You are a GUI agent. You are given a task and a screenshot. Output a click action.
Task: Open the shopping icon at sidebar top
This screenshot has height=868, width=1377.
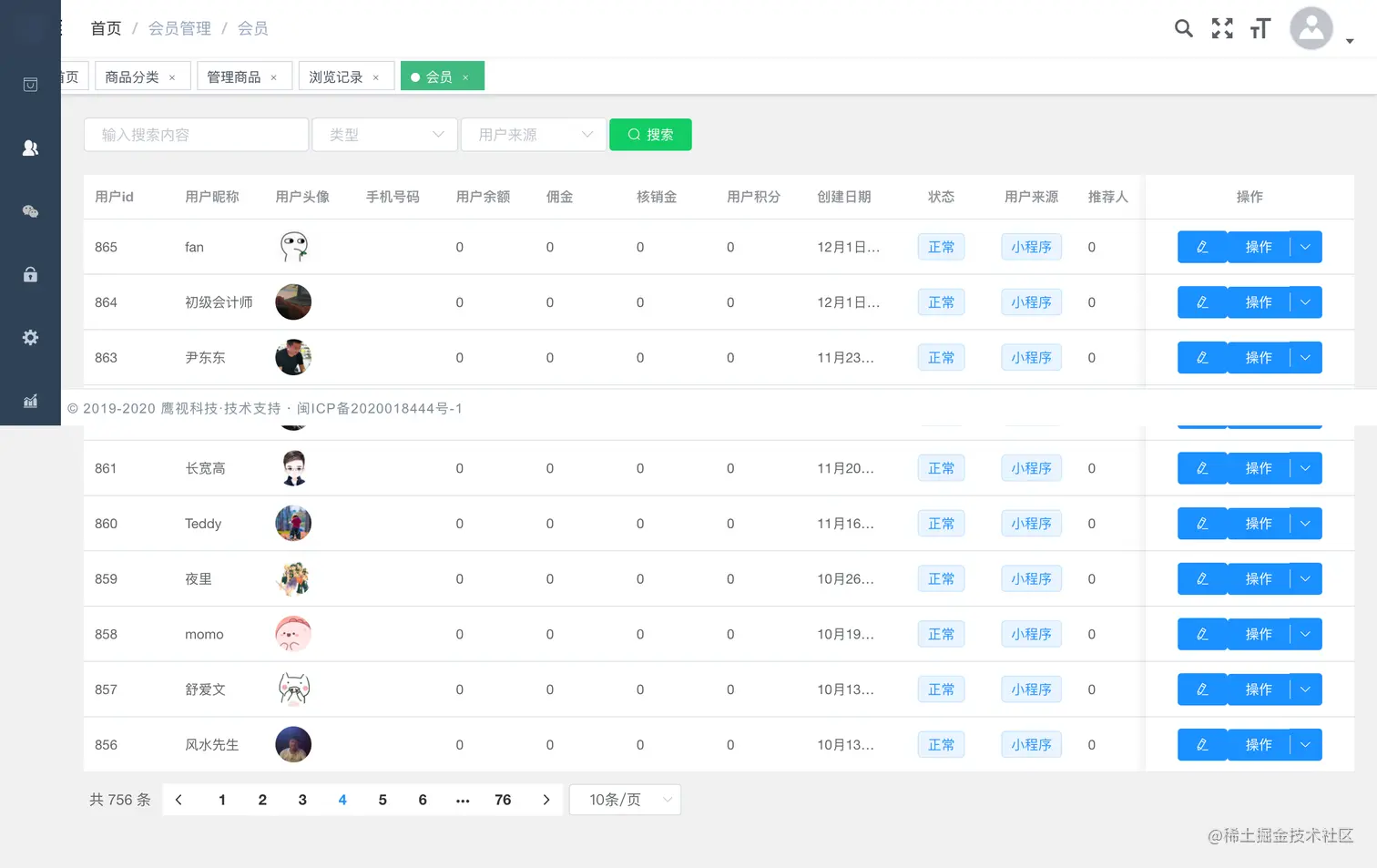(30, 84)
